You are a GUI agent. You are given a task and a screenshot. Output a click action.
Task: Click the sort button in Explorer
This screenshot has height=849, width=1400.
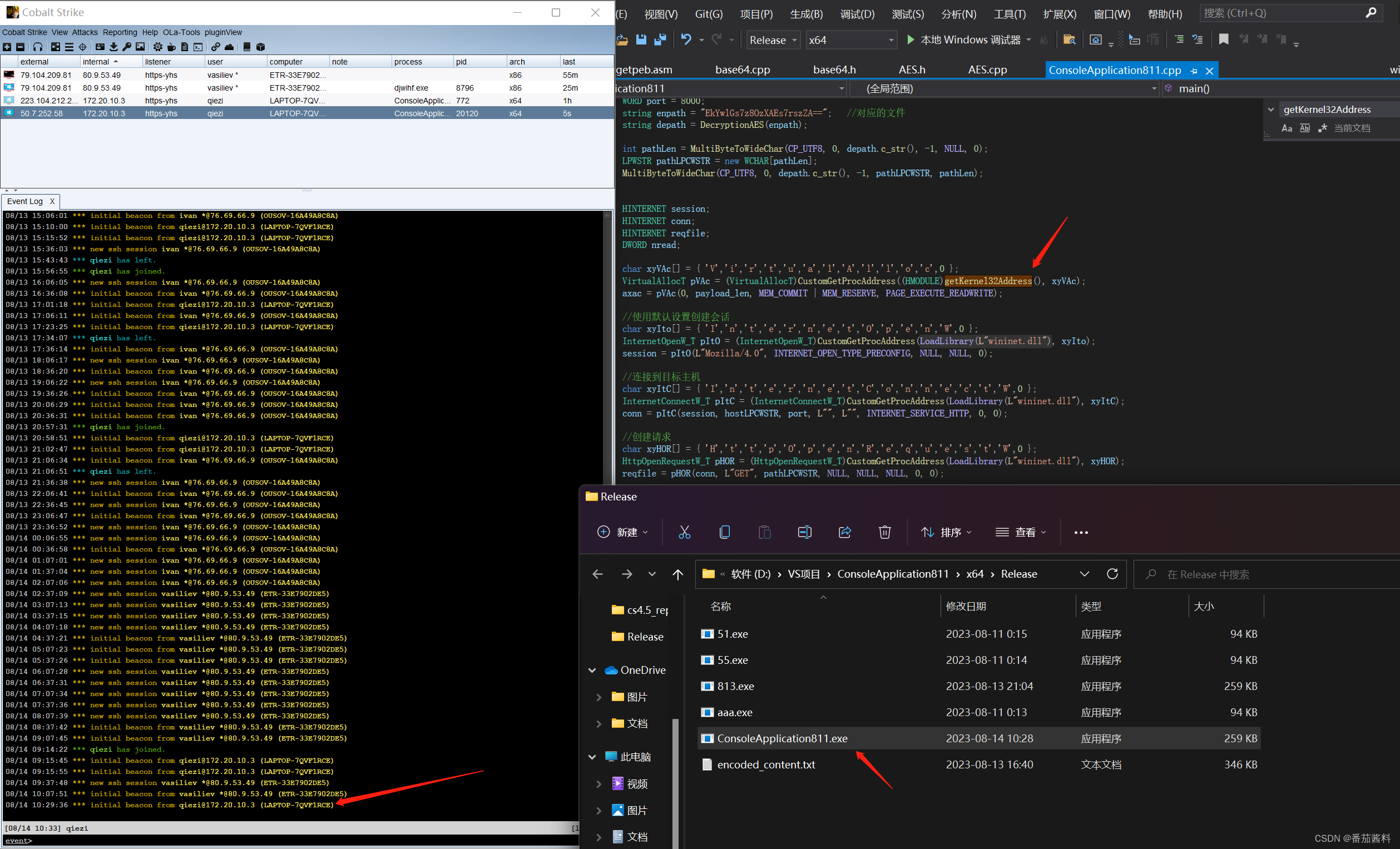pyautogui.click(x=946, y=532)
